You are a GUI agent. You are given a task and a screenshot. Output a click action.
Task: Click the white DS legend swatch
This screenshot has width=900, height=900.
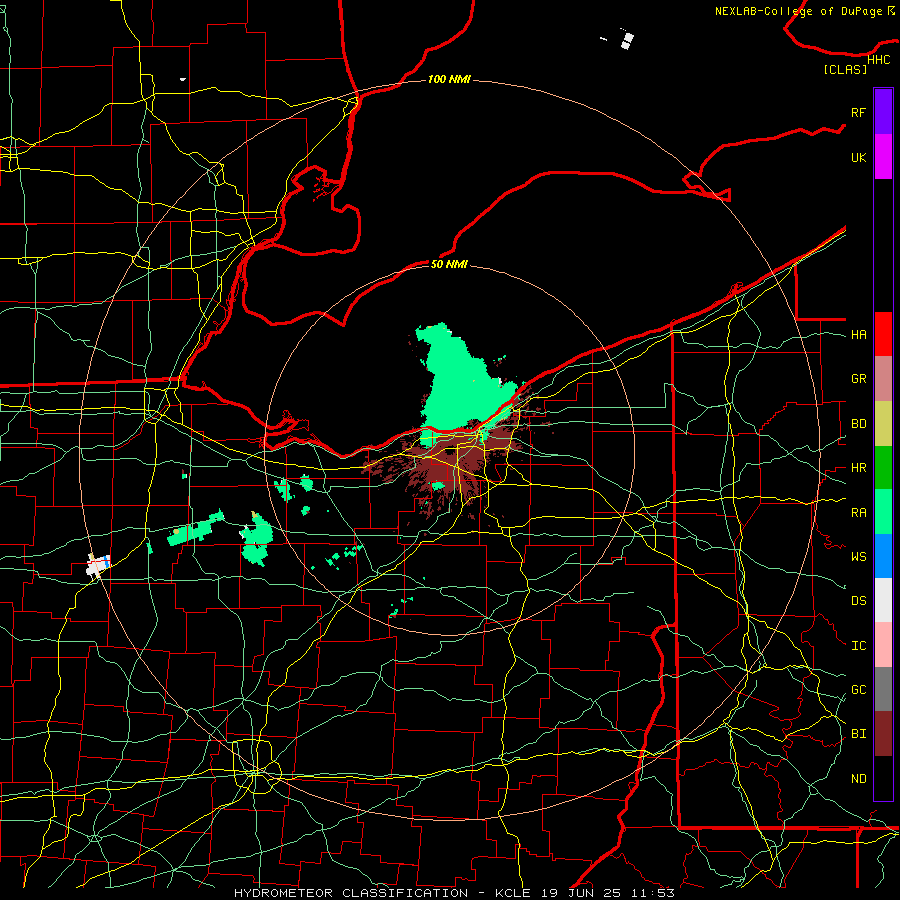pyautogui.click(x=883, y=600)
